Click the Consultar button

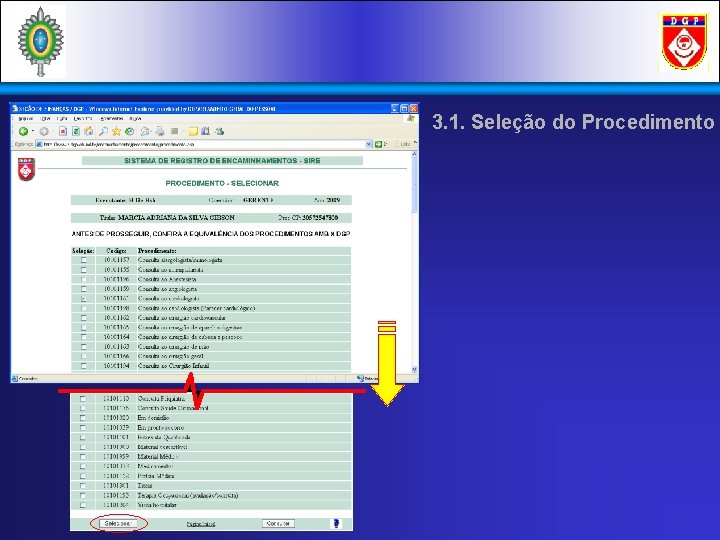(278, 523)
